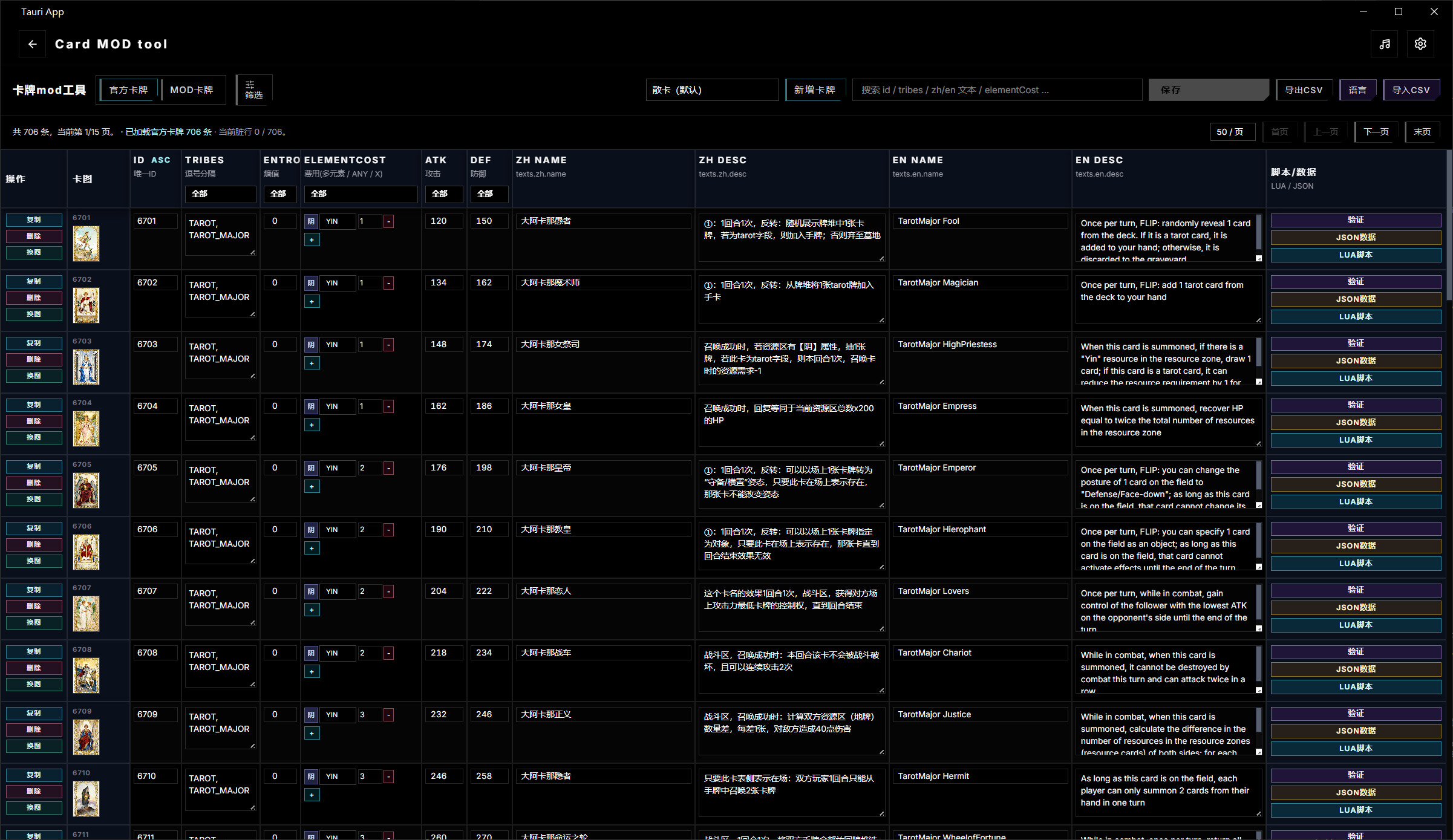Open the Emperor card thumbnail for 6705

[86, 490]
